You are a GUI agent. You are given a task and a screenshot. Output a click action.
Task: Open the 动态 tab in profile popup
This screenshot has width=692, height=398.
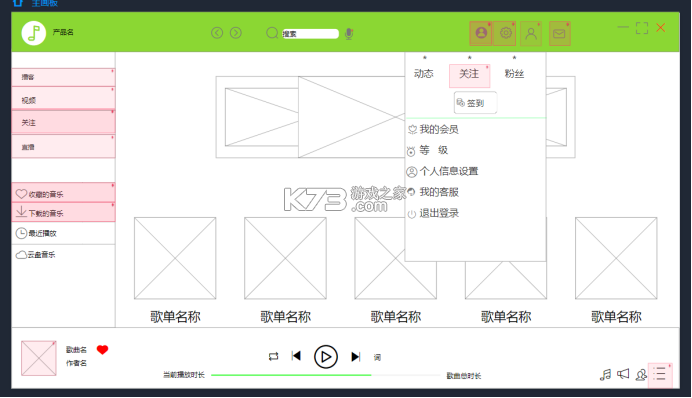(424, 74)
